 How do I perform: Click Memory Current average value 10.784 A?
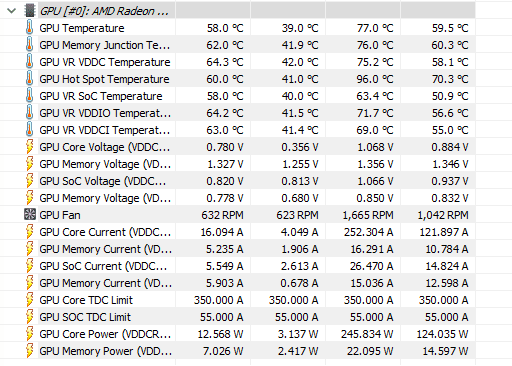pos(447,249)
